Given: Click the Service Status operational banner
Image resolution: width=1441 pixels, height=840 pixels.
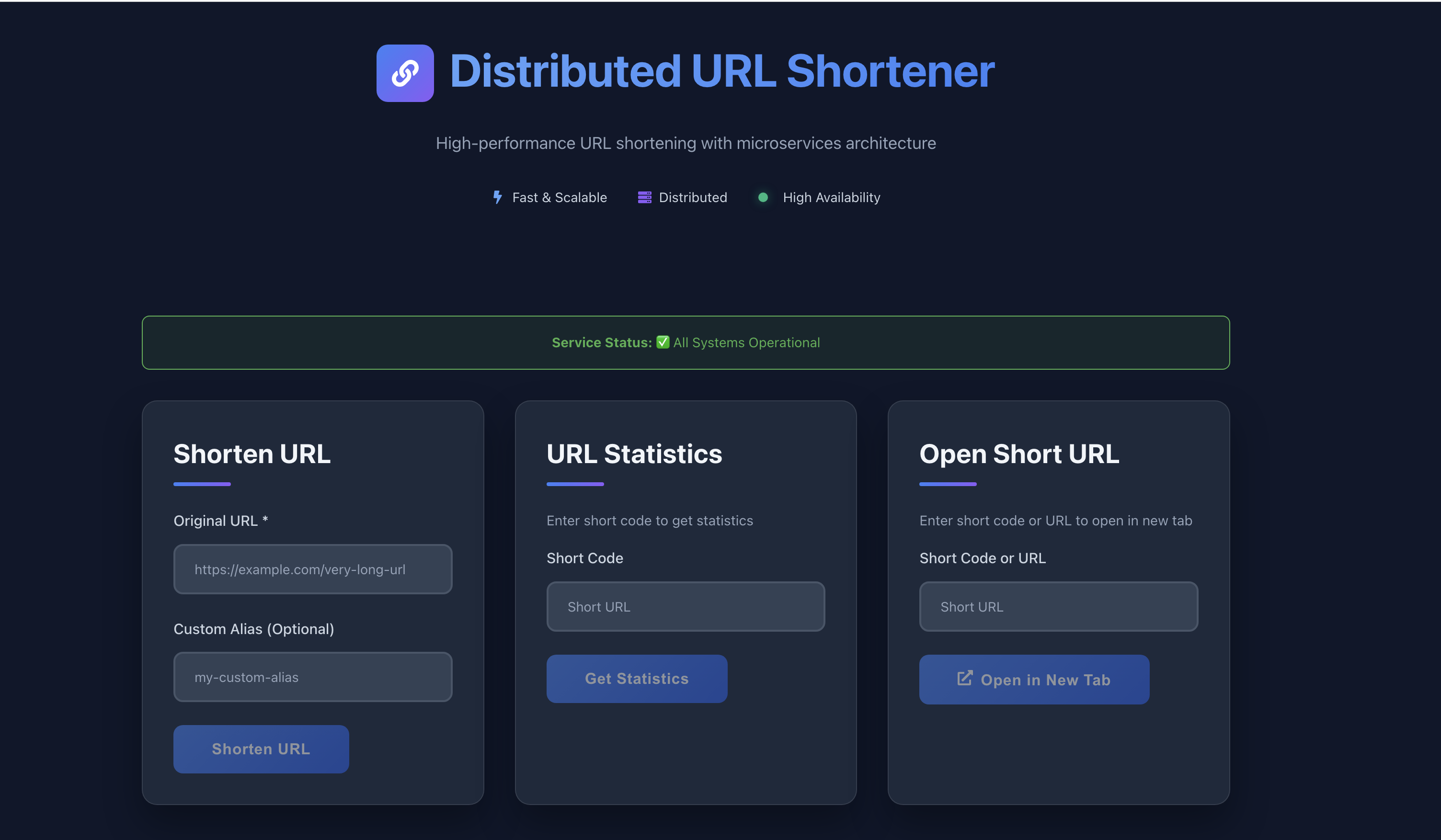Looking at the screenshot, I should point(686,342).
